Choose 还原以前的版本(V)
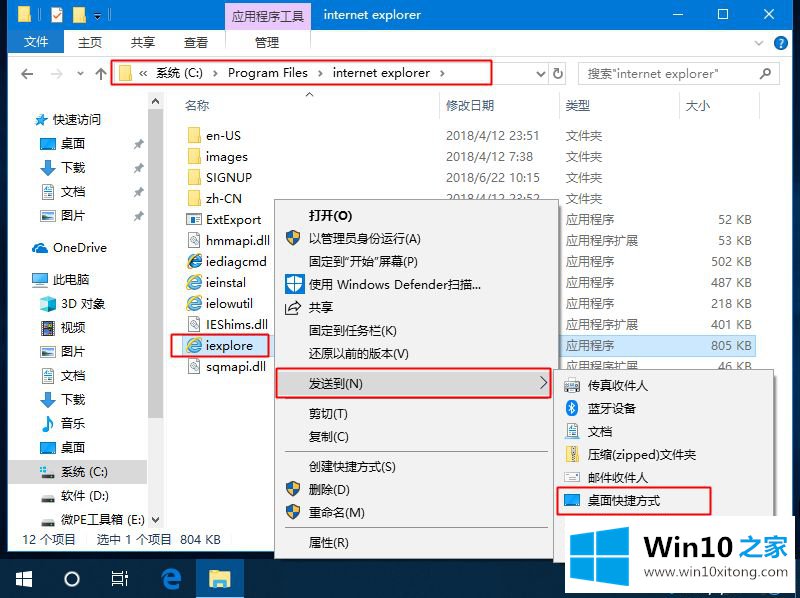Image resolution: width=800 pixels, height=598 pixels. [414, 353]
